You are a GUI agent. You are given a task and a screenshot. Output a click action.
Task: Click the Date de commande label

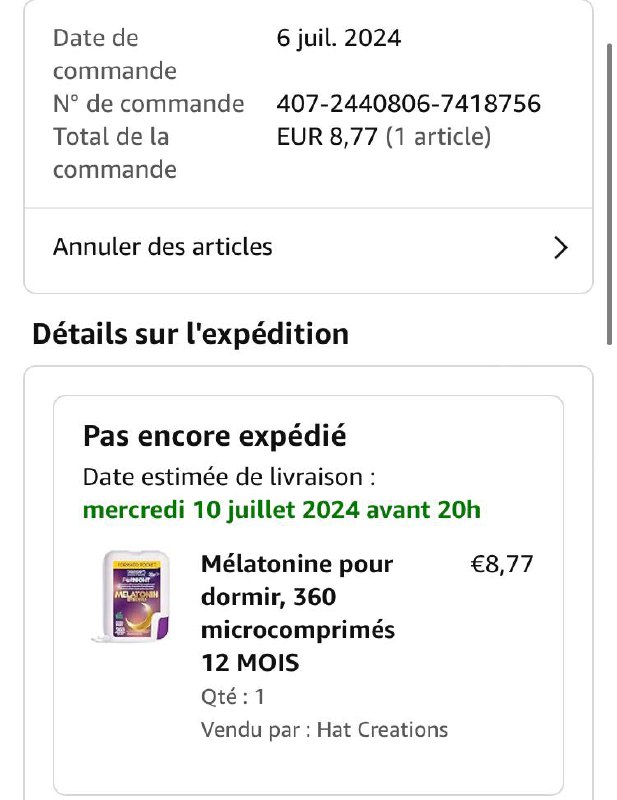pos(115,55)
